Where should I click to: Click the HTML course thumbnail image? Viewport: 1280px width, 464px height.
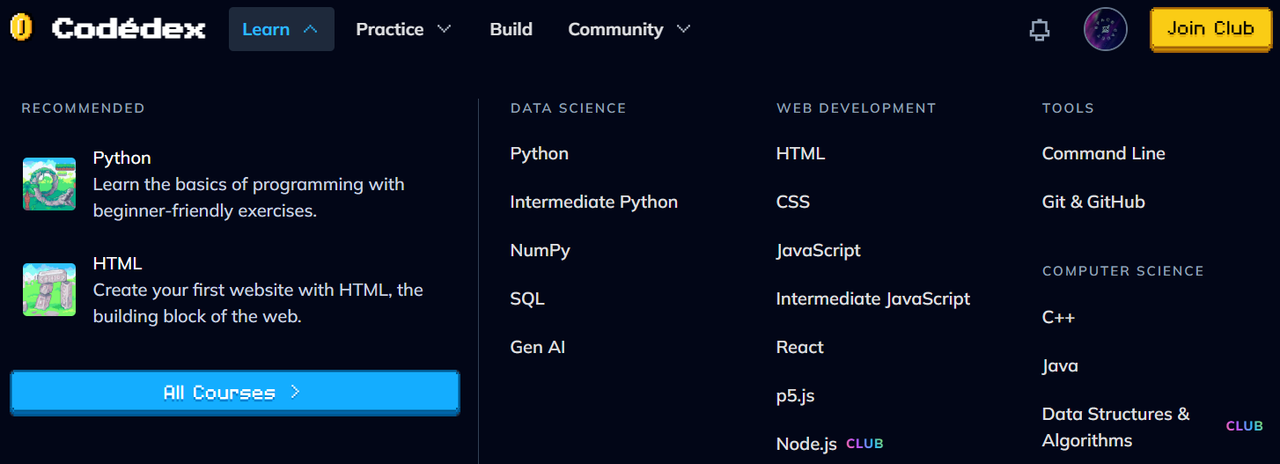50,290
